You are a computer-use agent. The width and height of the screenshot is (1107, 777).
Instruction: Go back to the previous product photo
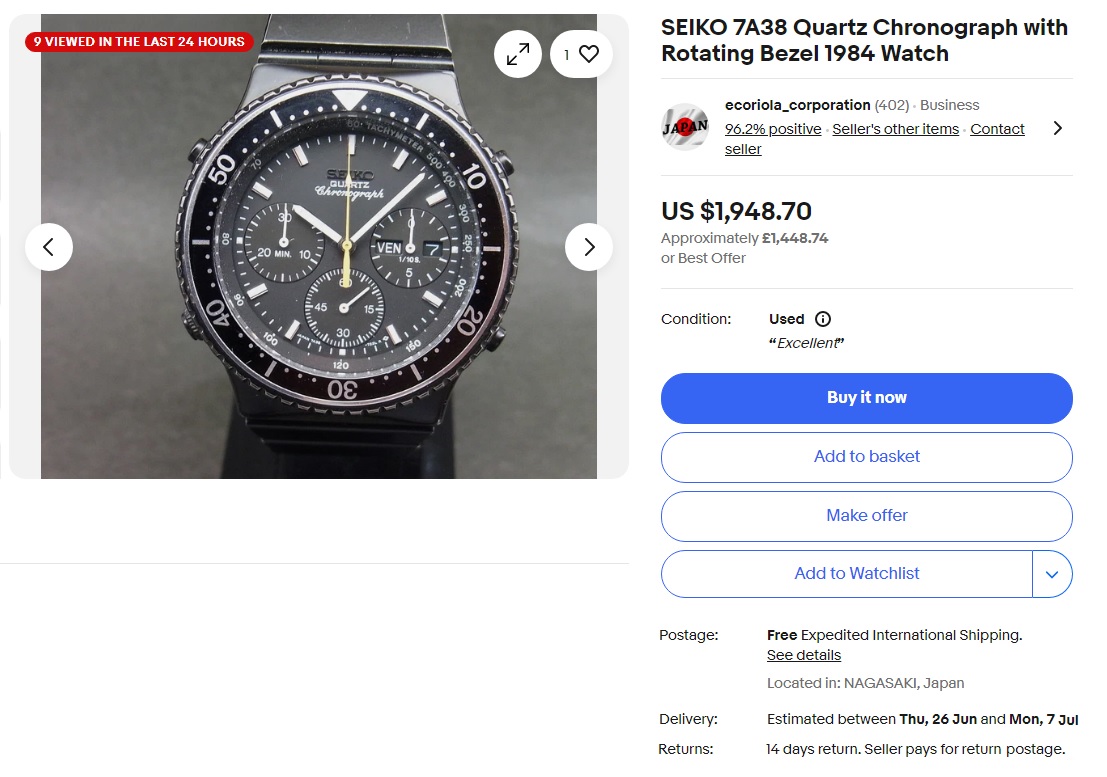click(49, 247)
